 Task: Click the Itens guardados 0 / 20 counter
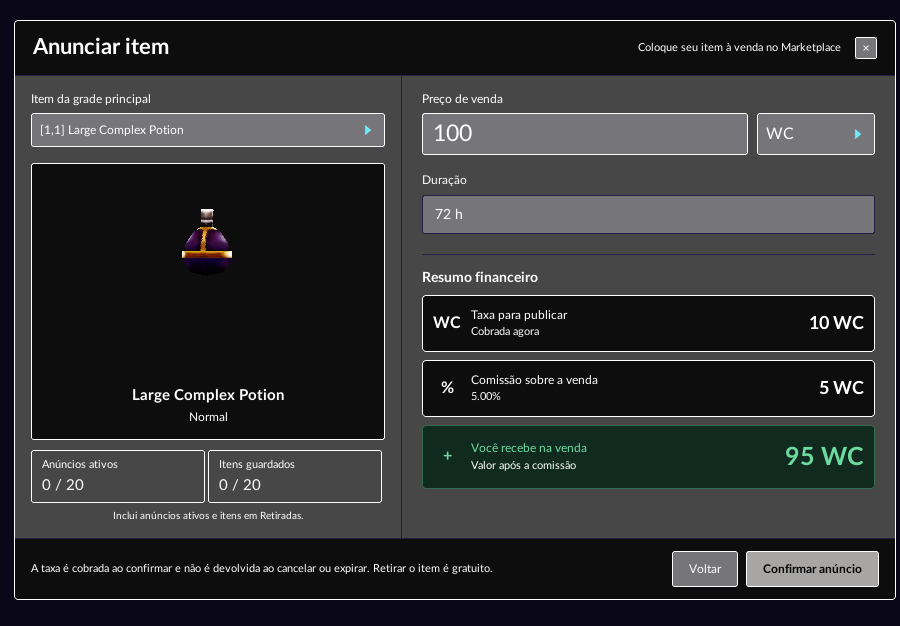tap(295, 476)
